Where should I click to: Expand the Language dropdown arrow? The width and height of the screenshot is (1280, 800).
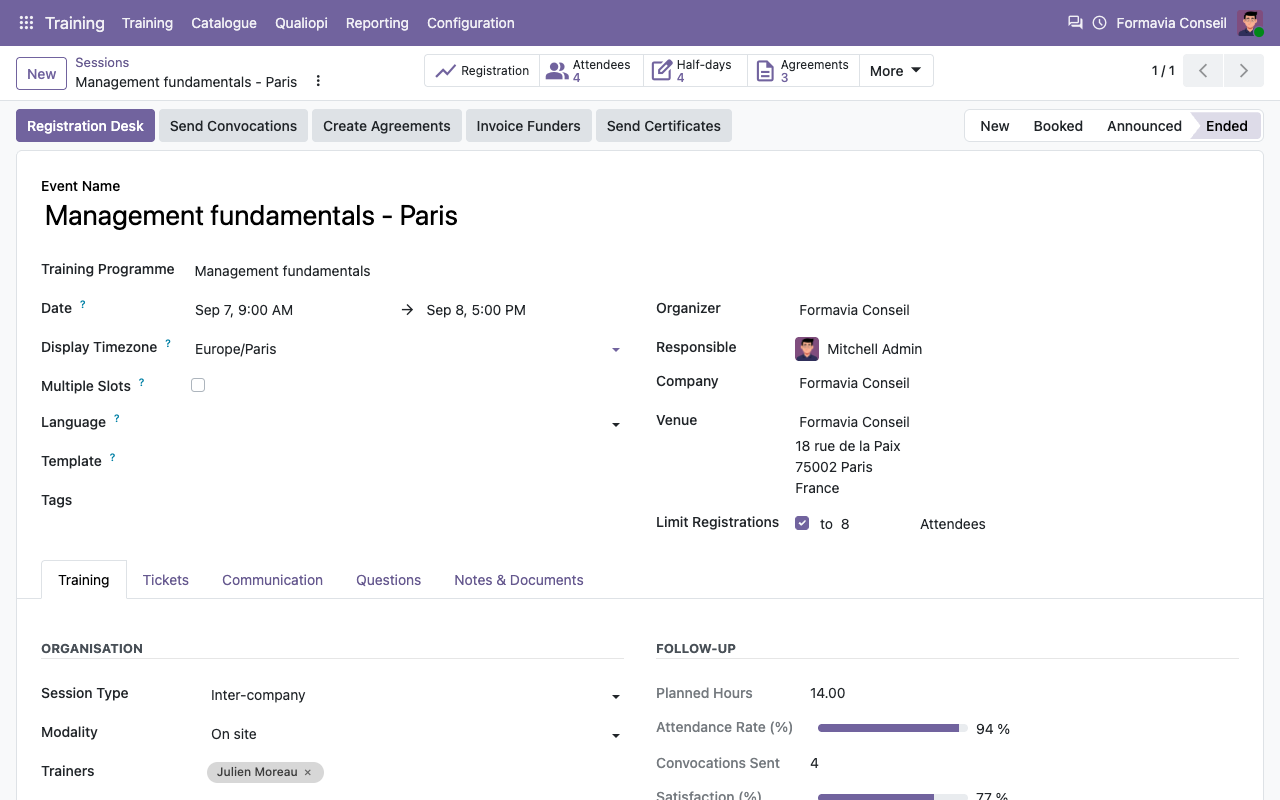pos(616,425)
